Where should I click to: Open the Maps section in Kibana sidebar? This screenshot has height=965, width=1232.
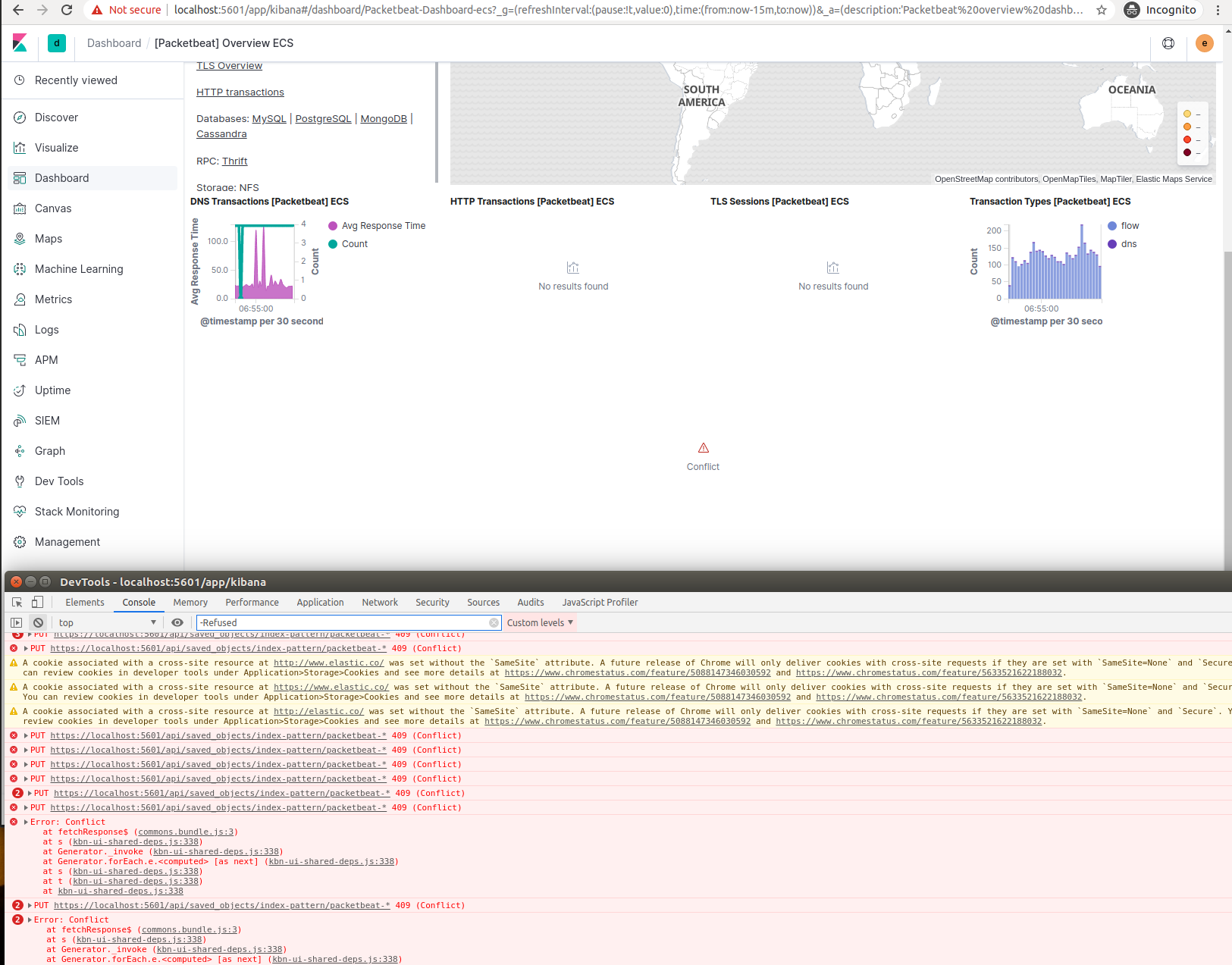point(49,238)
